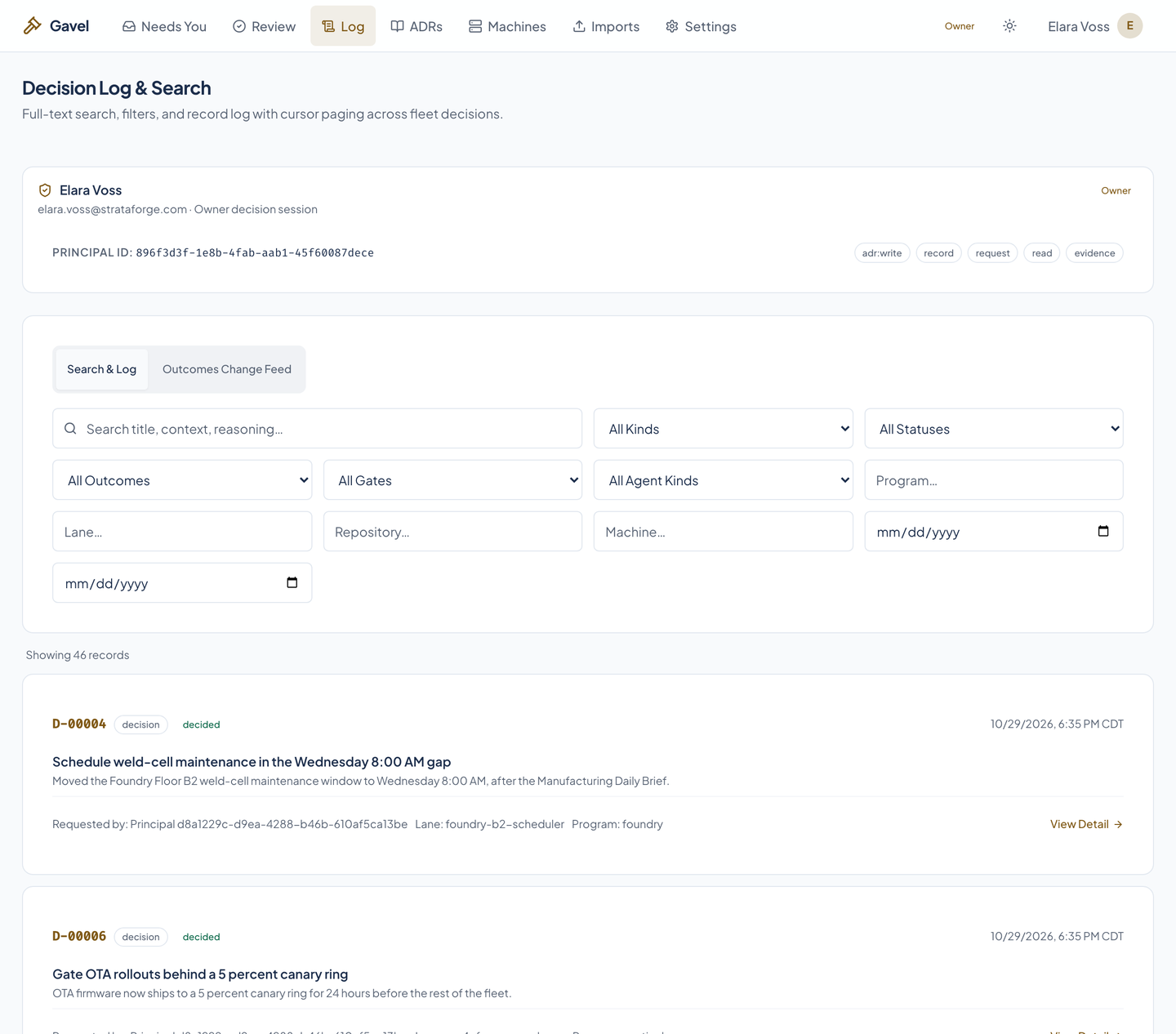Screen dimensions: 1176x1034
Task: Open the Review page in the navigation
Action: pos(264,26)
